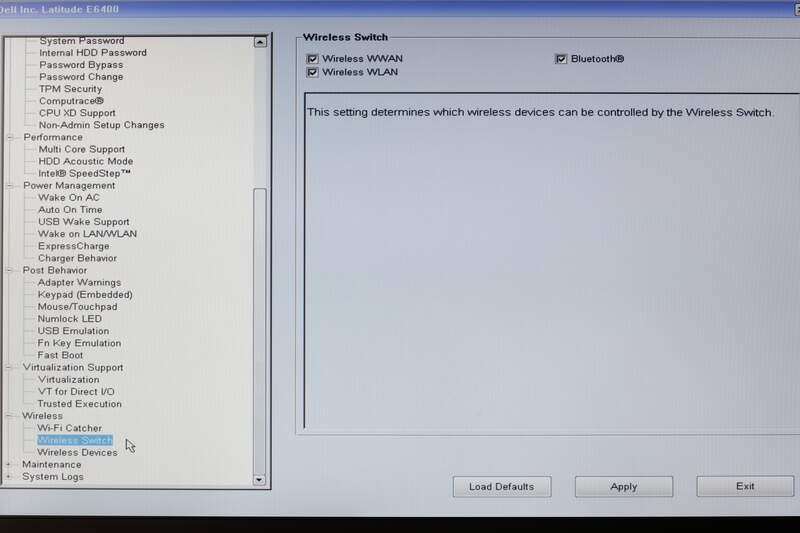Image resolution: width=800 pixels, height=533 pixels.
Task: Open Fn Key Emulation setting
Action: 80,343
